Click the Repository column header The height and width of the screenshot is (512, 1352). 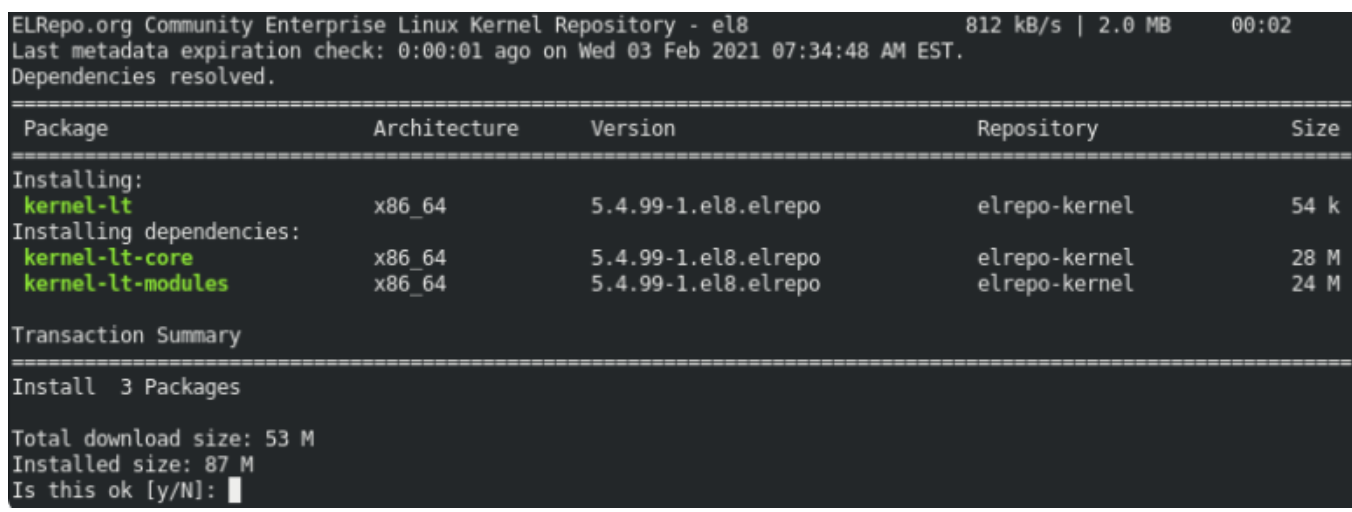pos(1037,128)
